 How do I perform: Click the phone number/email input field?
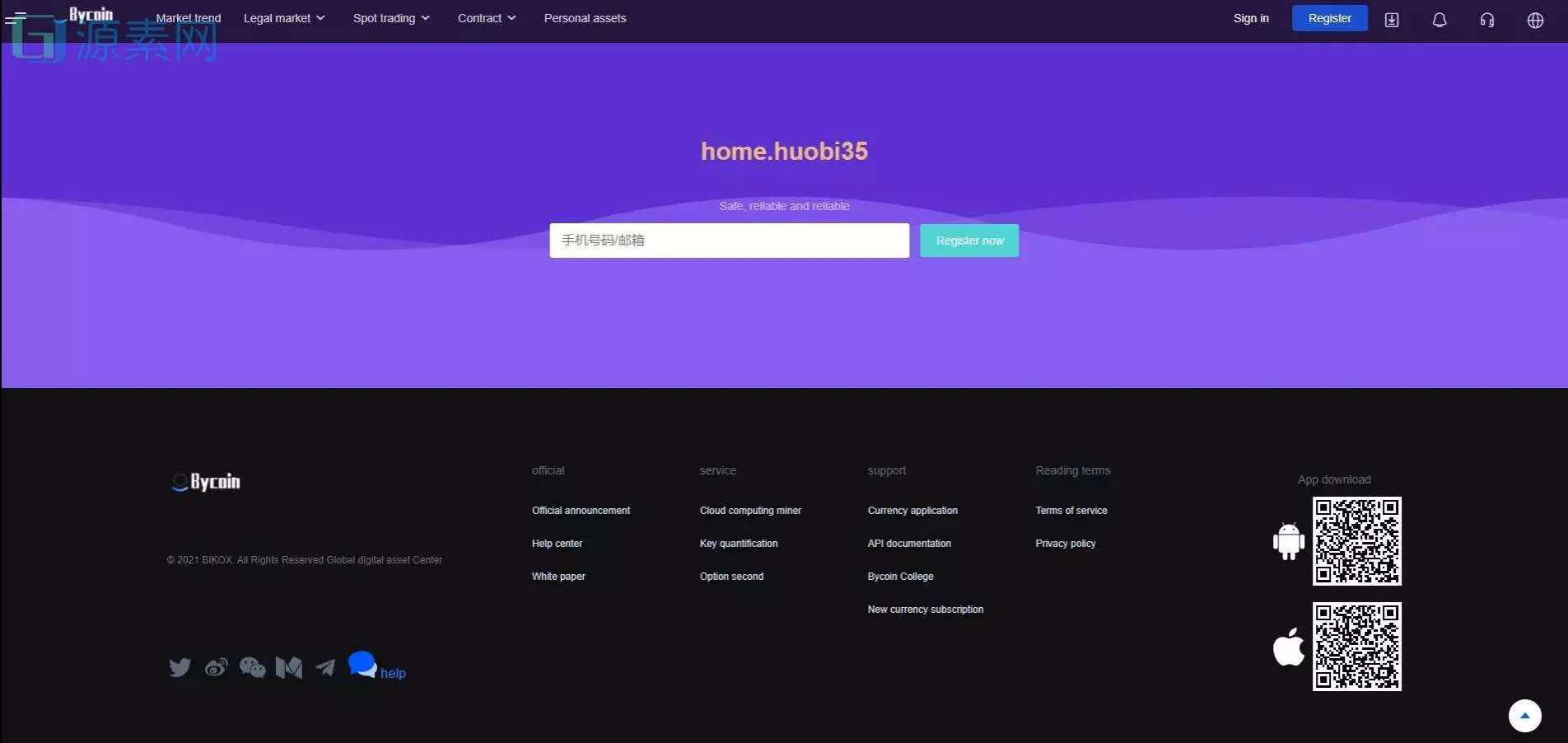(729, 241)
